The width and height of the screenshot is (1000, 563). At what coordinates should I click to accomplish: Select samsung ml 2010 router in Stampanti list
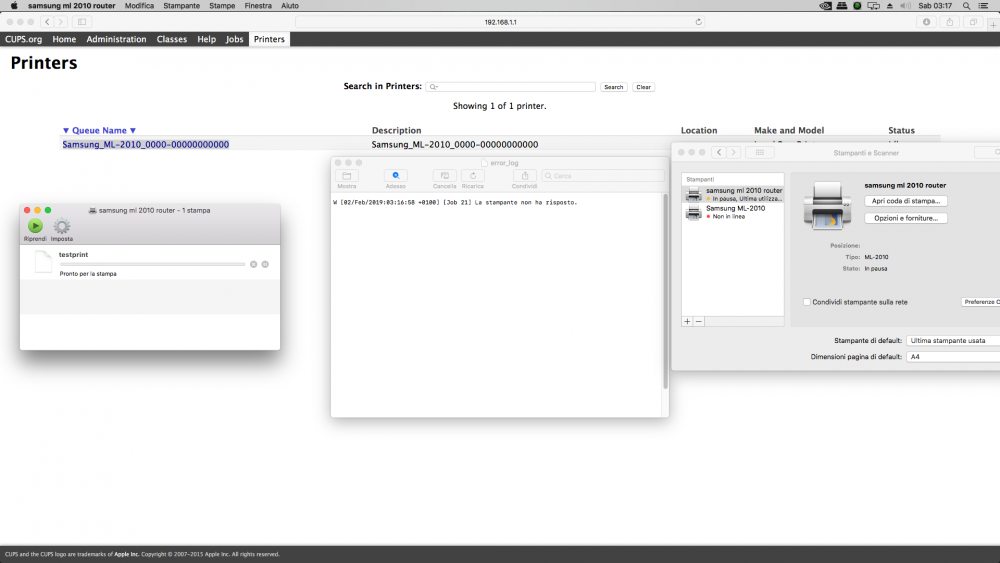click(733, 194)
